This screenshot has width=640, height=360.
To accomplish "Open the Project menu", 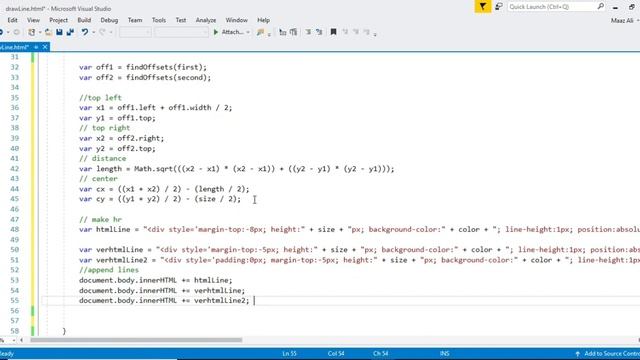I will point(58,20).
